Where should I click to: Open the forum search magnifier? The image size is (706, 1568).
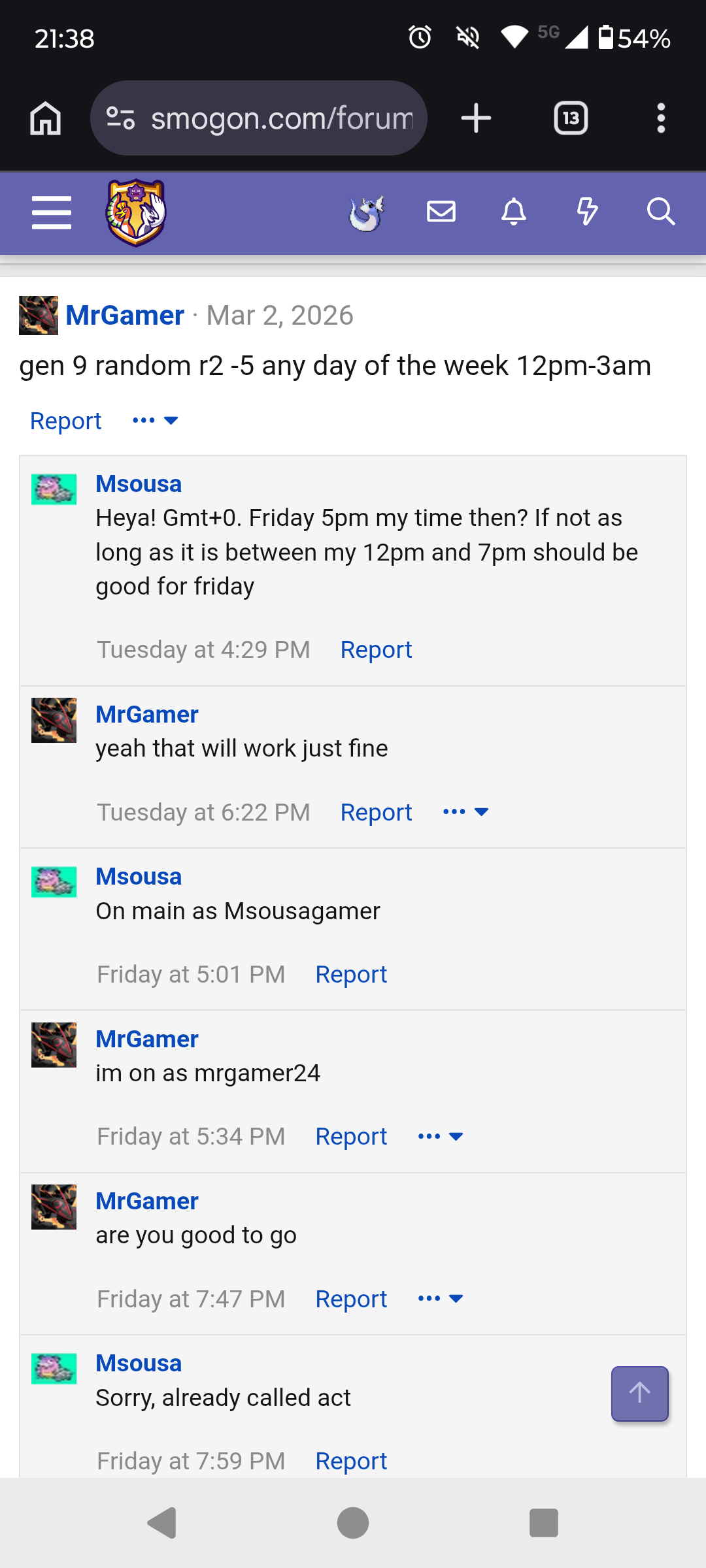(660, 212)
